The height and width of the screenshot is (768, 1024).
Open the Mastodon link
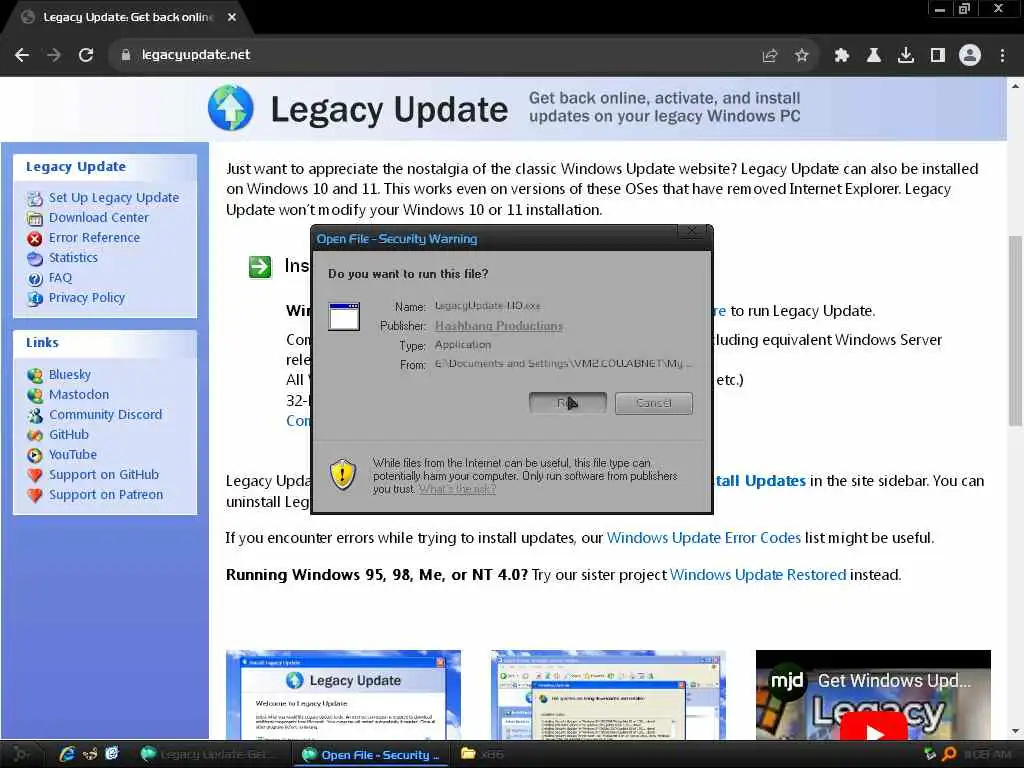click(79, 394)
